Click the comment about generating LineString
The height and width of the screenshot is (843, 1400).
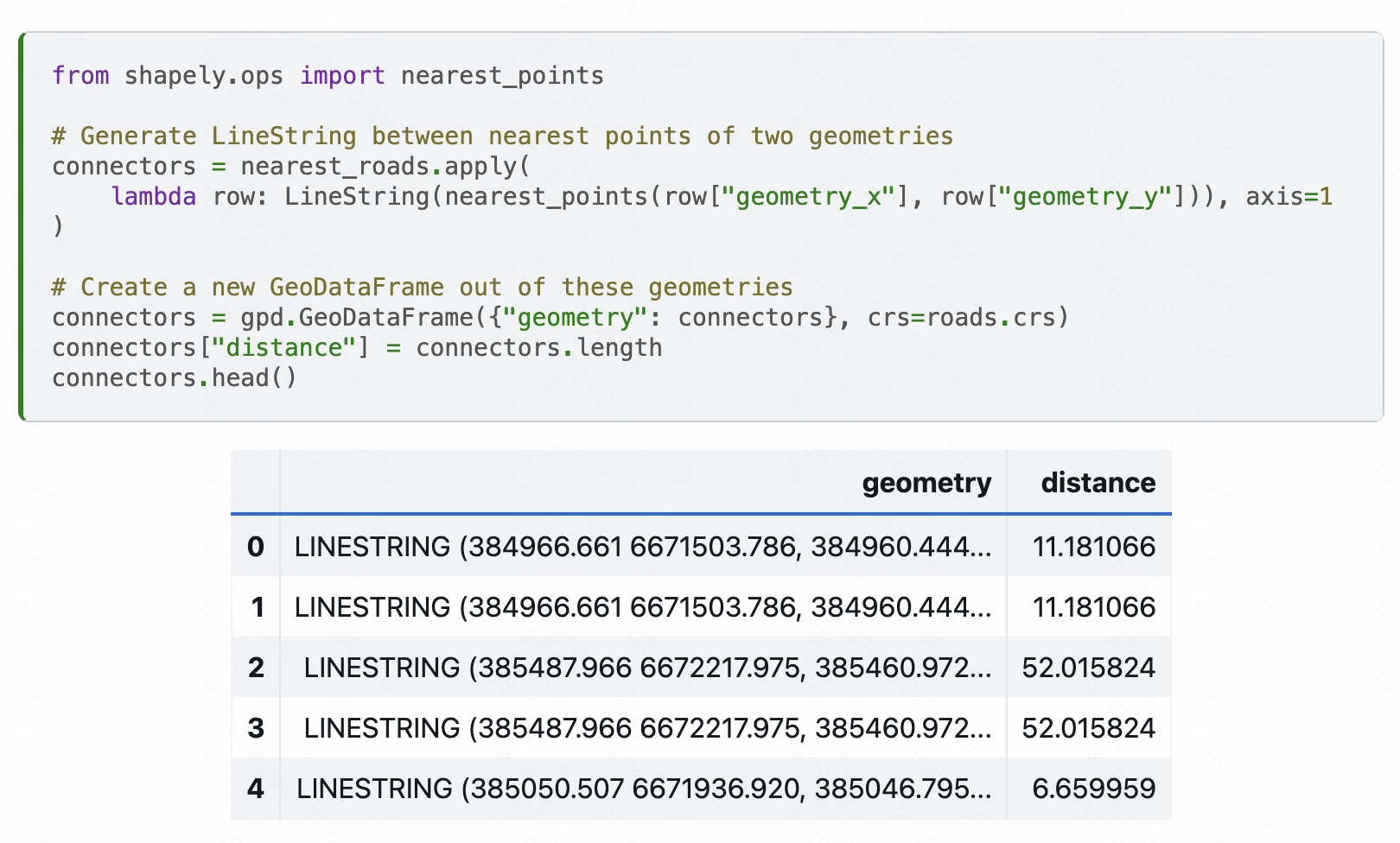(x=501, y=136)
